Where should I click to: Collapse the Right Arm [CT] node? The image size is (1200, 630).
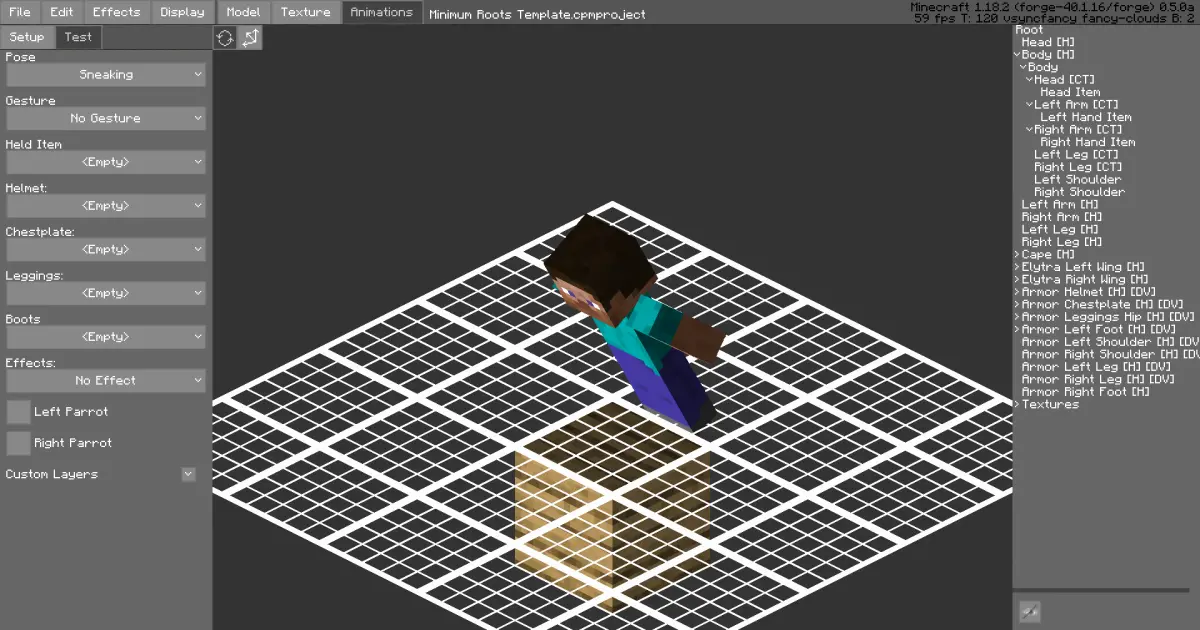pos(1029,130)
